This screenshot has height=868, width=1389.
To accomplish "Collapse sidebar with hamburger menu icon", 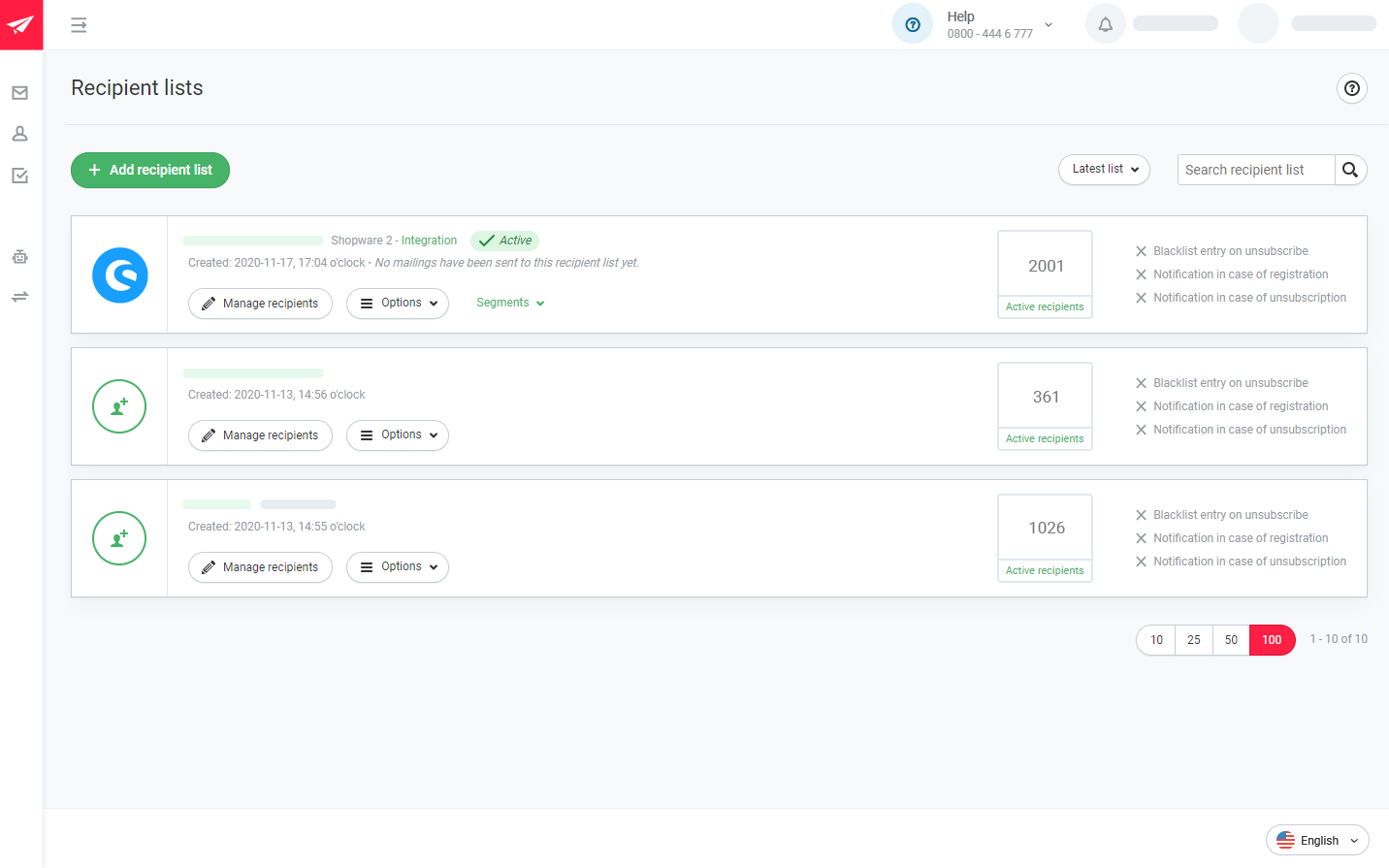I will tap(79, 25).
